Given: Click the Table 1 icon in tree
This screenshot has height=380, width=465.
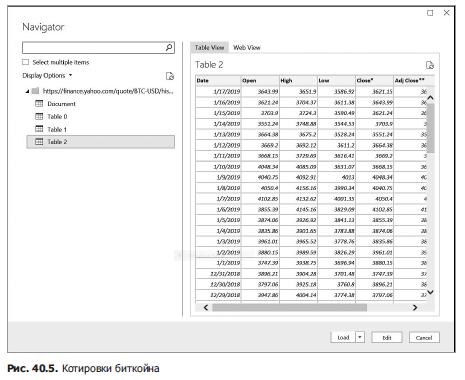Looking at the screenshot, I should tap(39, 129).
